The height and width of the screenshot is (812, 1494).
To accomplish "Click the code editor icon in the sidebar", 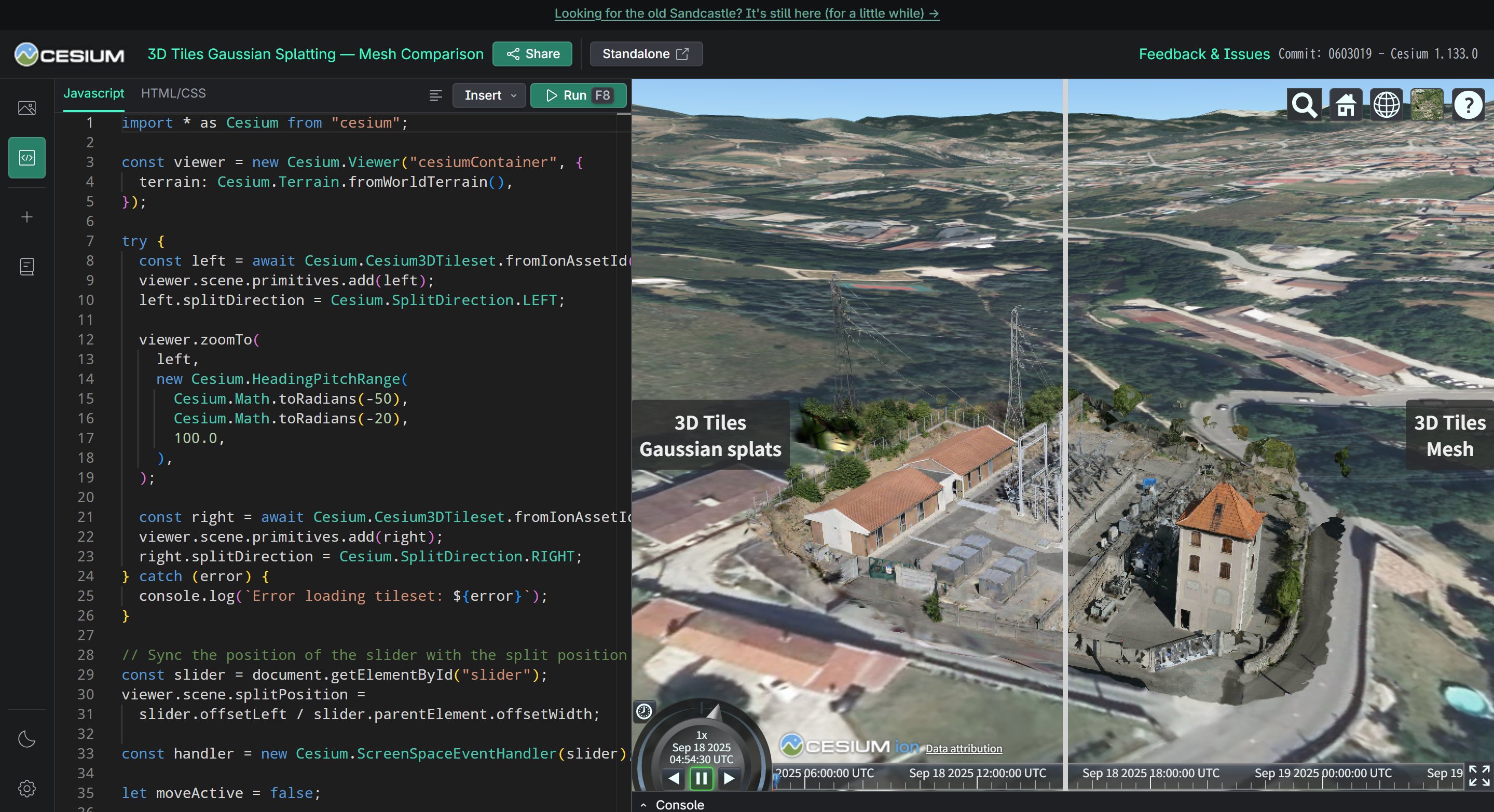I will pos(26,157).
